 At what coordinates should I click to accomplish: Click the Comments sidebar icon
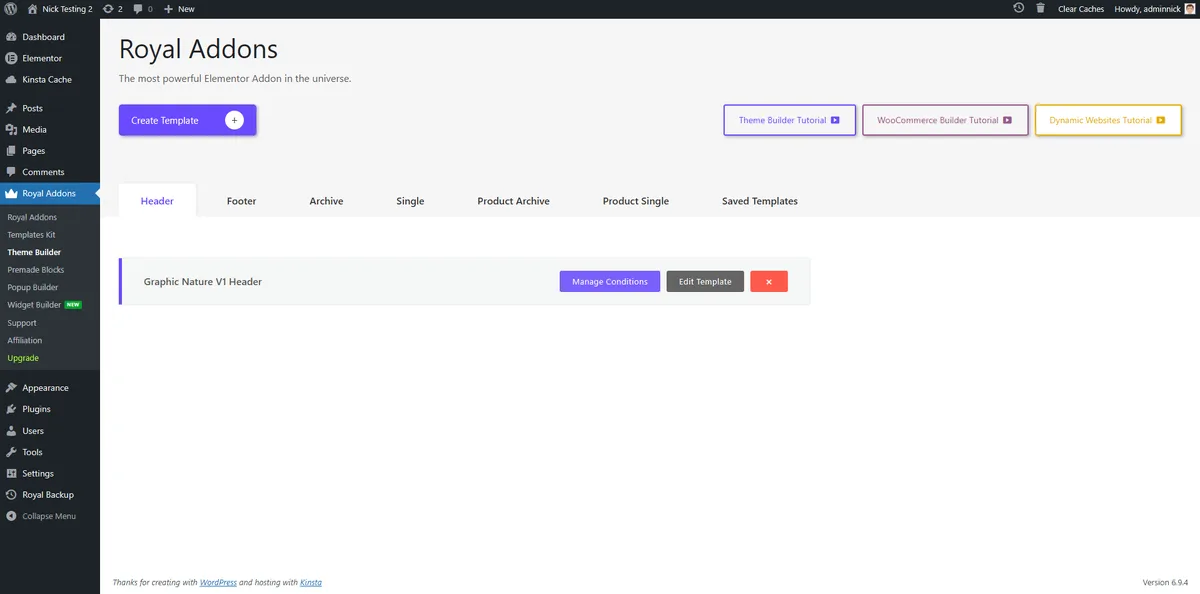tap(11, 172)
